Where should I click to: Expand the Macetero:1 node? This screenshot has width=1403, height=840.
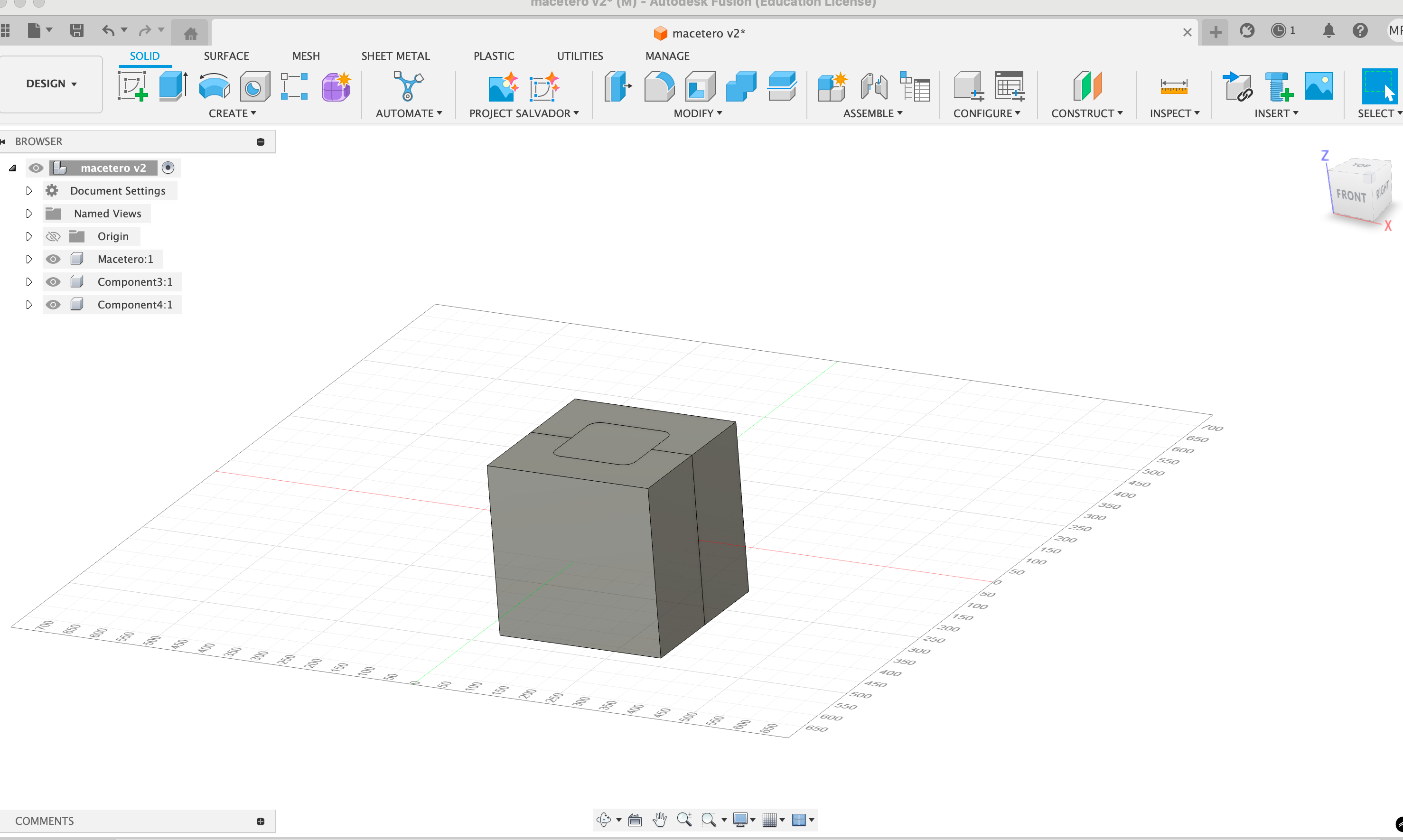pos(29,259)
